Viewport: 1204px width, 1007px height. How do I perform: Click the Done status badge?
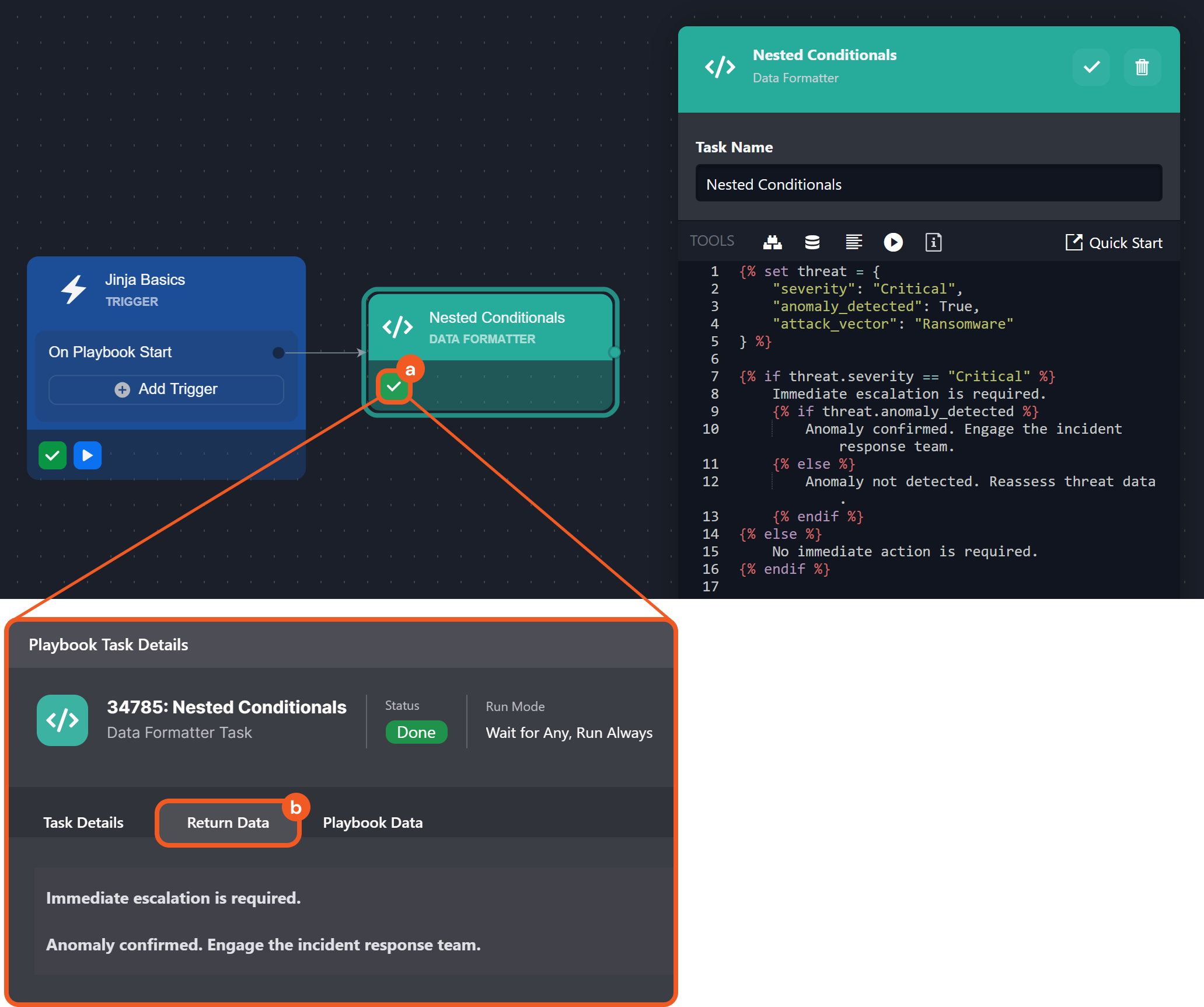416,733
